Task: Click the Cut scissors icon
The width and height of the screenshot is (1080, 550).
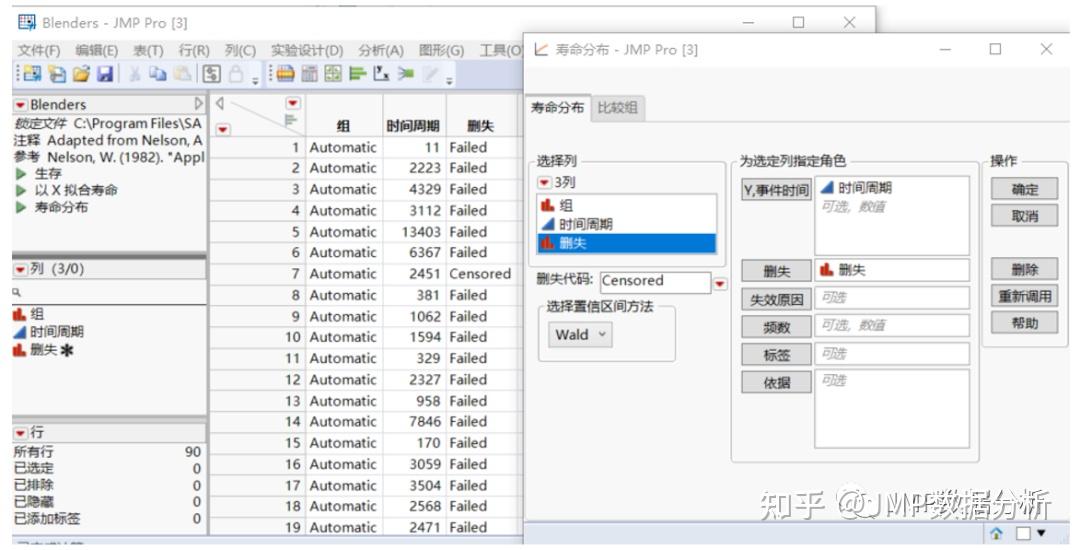Action: 135,74
